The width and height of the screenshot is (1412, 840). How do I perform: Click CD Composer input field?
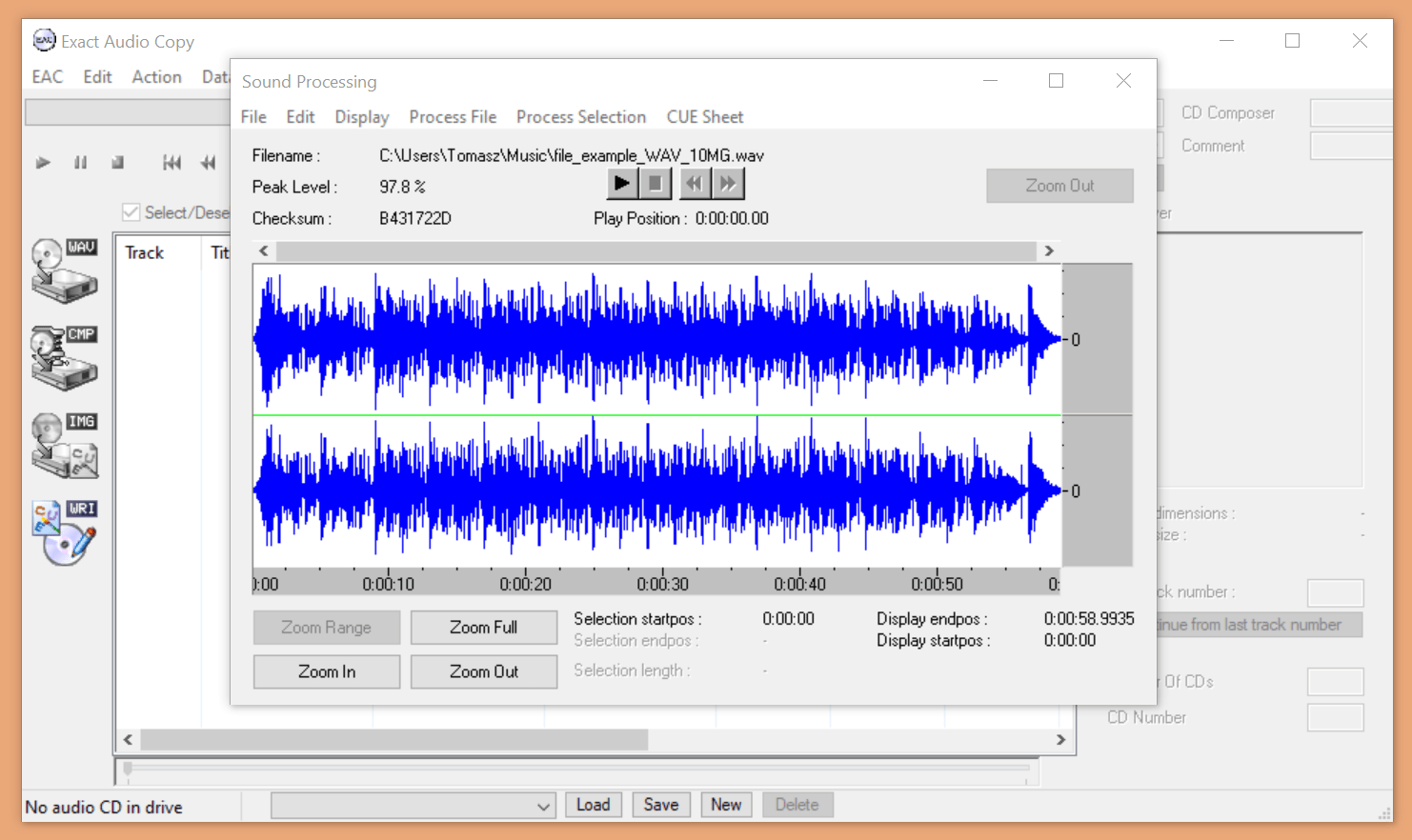[x=1351, y=112]
